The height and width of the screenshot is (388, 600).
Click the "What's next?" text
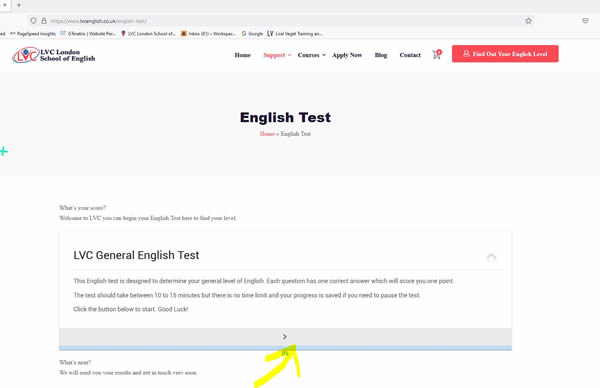point(75,362)
